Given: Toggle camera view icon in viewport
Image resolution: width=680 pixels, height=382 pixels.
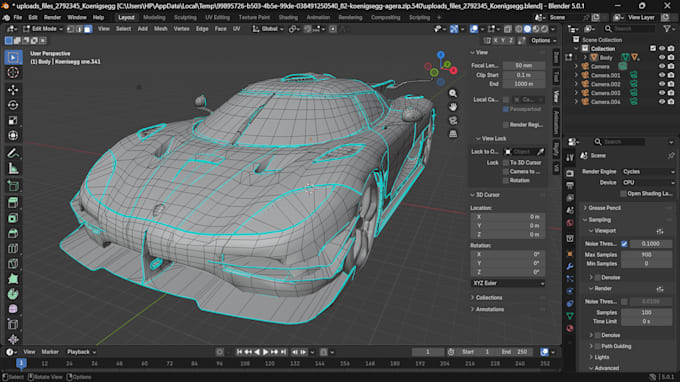Looking at the screenshot, I should pos(453,120).
